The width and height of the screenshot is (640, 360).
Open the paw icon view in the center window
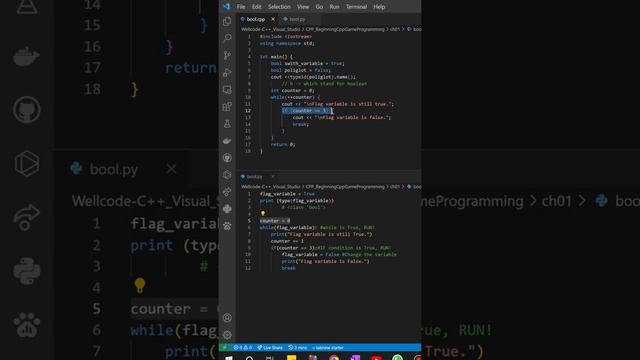pos(227,226)
